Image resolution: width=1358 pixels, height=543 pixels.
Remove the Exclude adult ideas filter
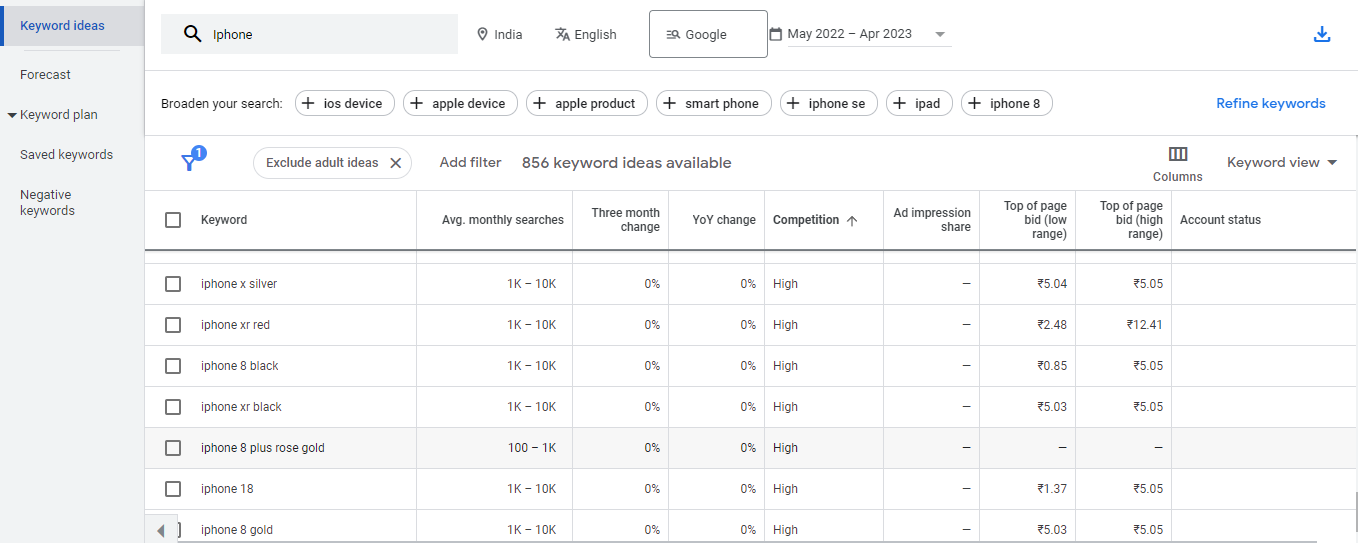tap(395, 163)
